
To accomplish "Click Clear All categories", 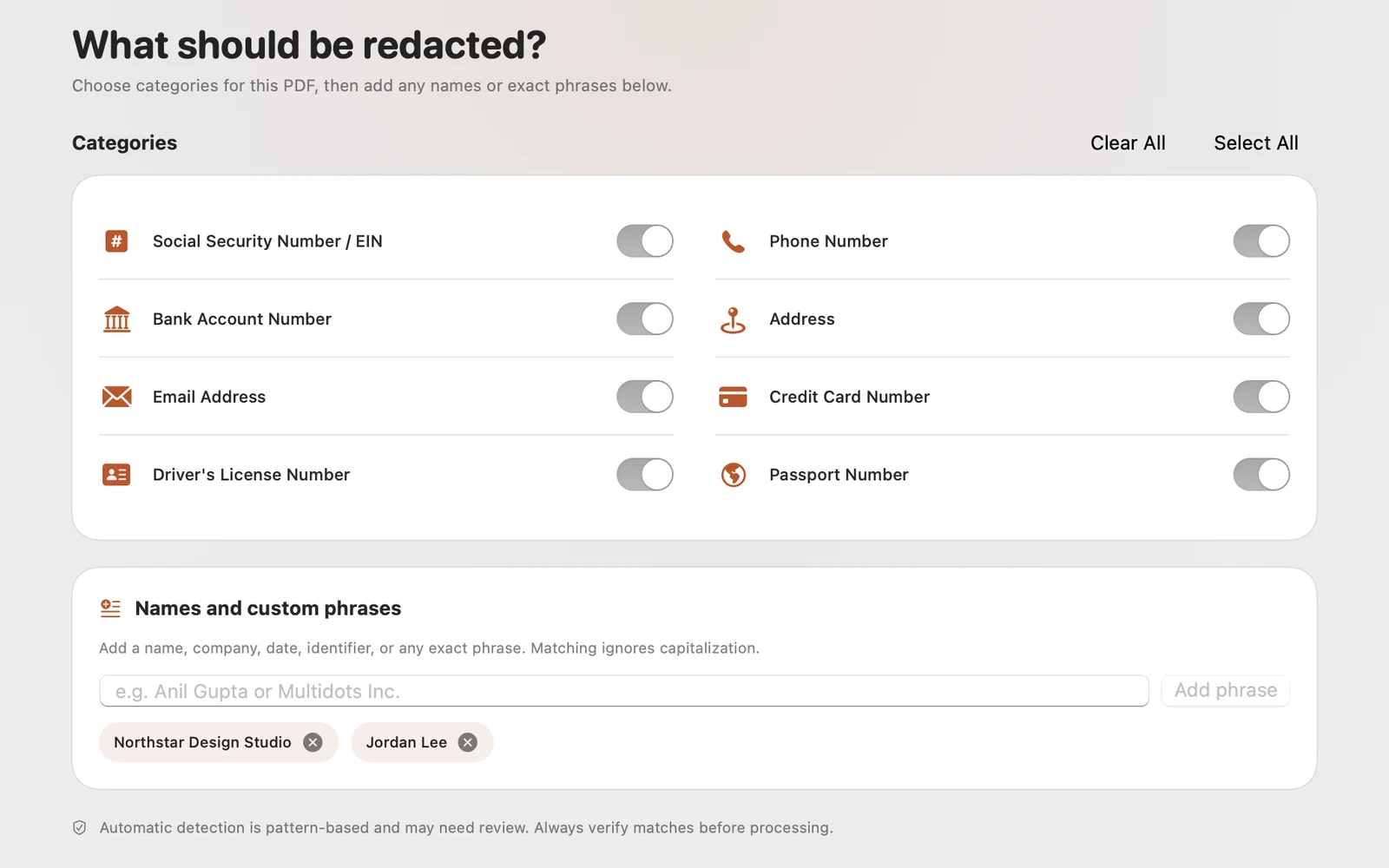I will pos(1128,143).
